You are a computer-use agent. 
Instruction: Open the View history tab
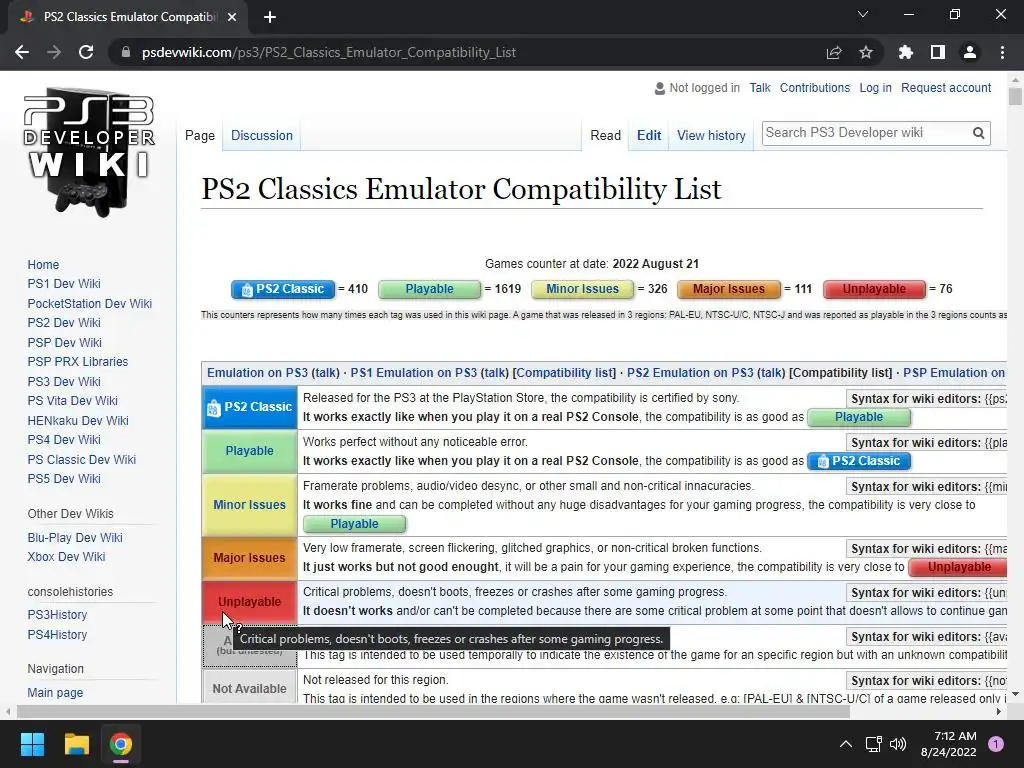click(711, 135)
